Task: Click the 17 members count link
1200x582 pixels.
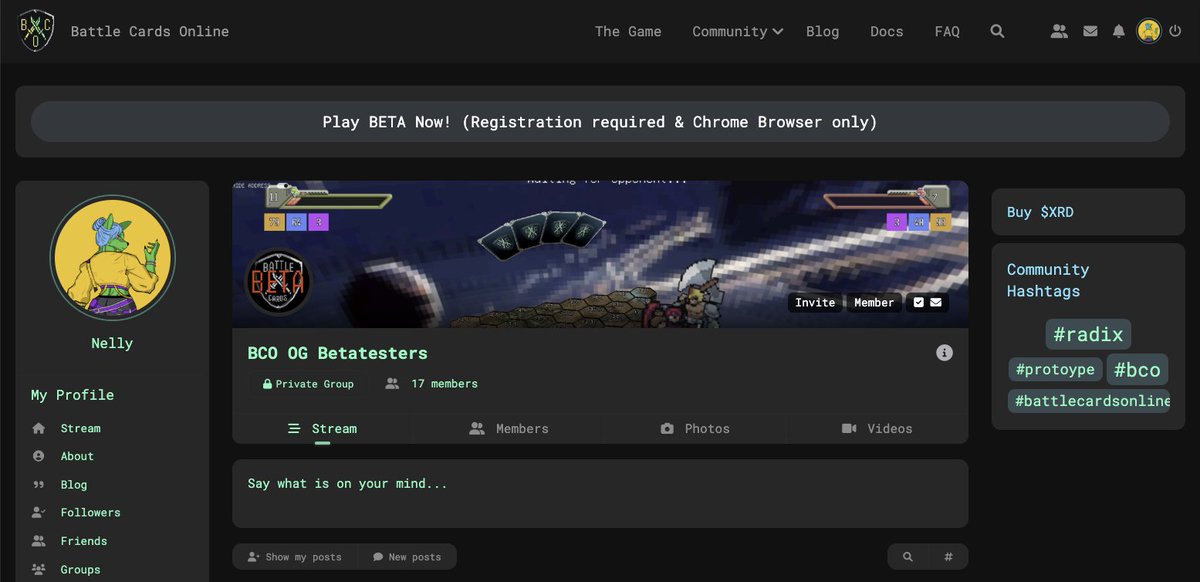Action: pos(432,383)
